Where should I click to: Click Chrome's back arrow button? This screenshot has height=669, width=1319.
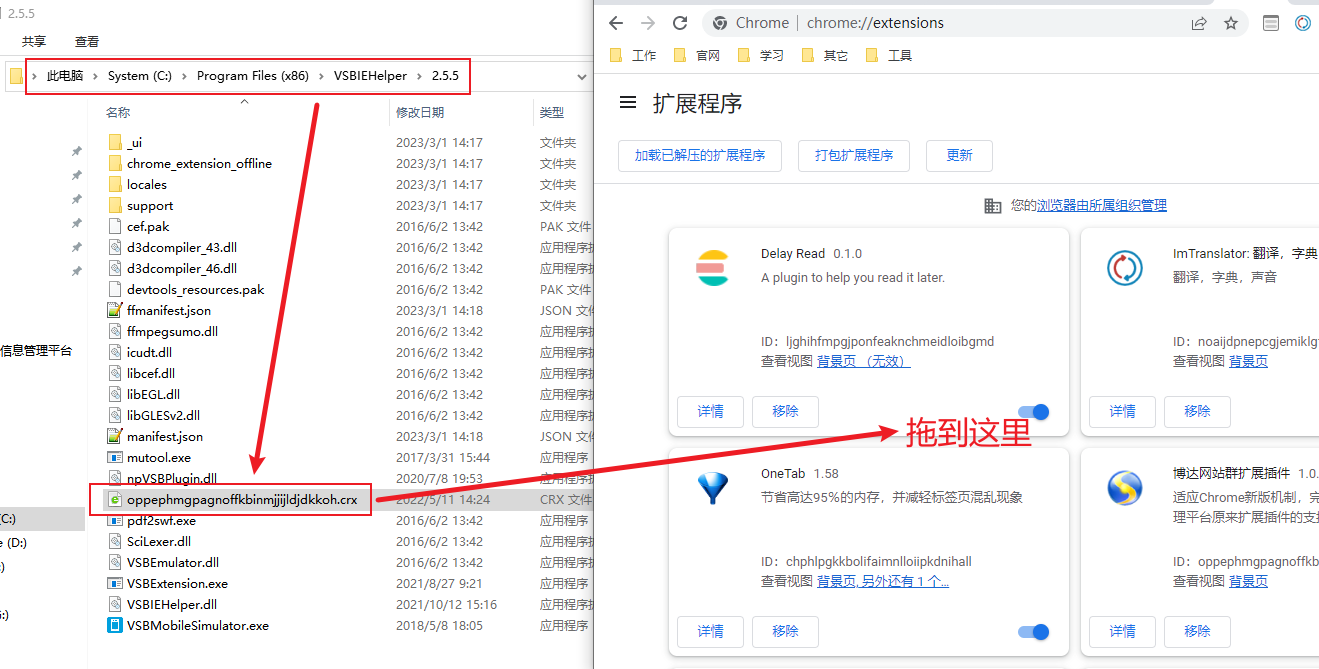coord(616,23)
